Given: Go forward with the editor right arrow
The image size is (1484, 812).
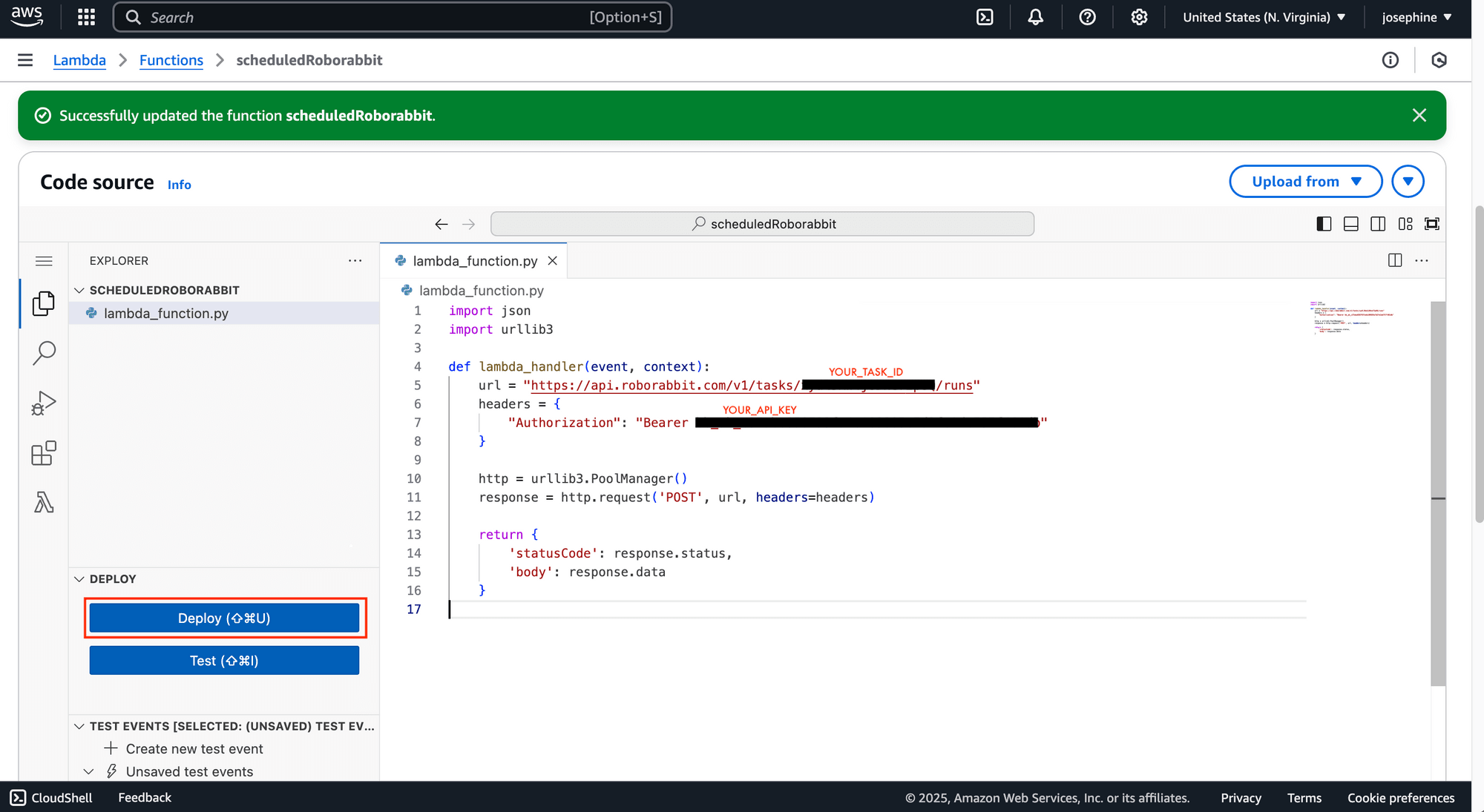Looking at the screenshot, I should pyautogui.click(x=468, y=224).
